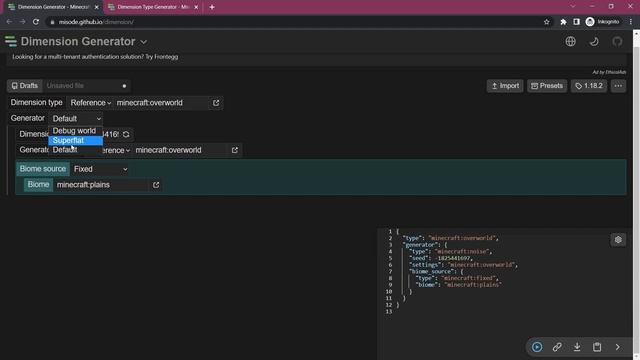Go forward in browser history

point(22,22)
